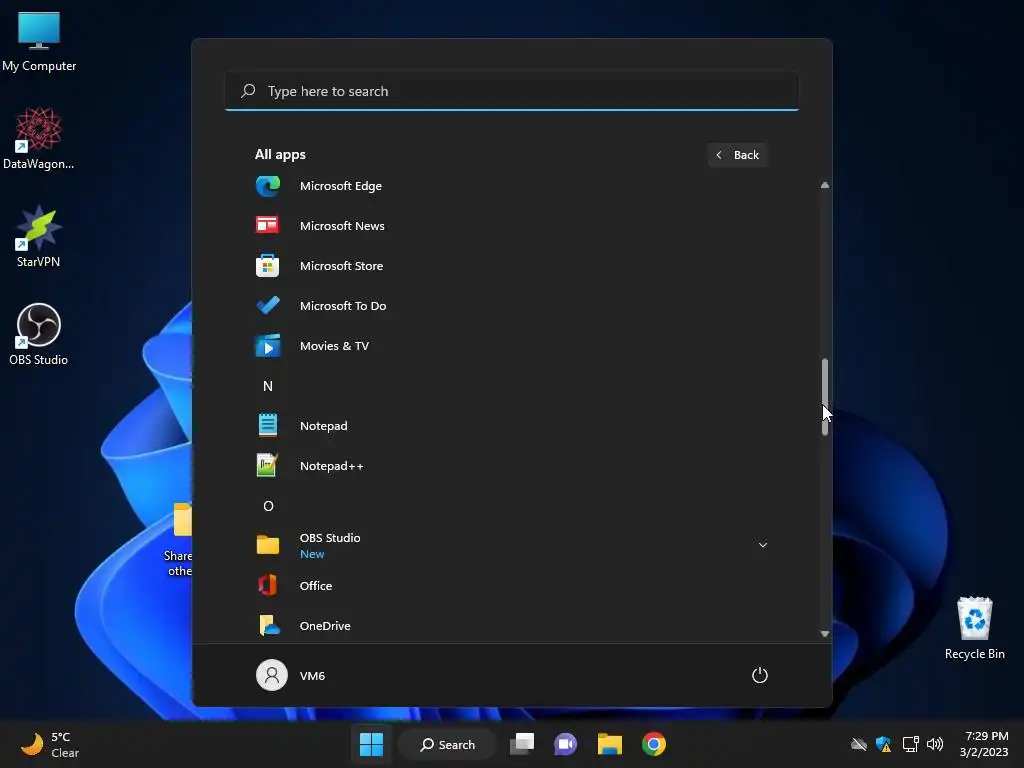Click the 'OneDrive' entry text
This screenshot has width=1024, height=768.
click(x=325, y=626)
